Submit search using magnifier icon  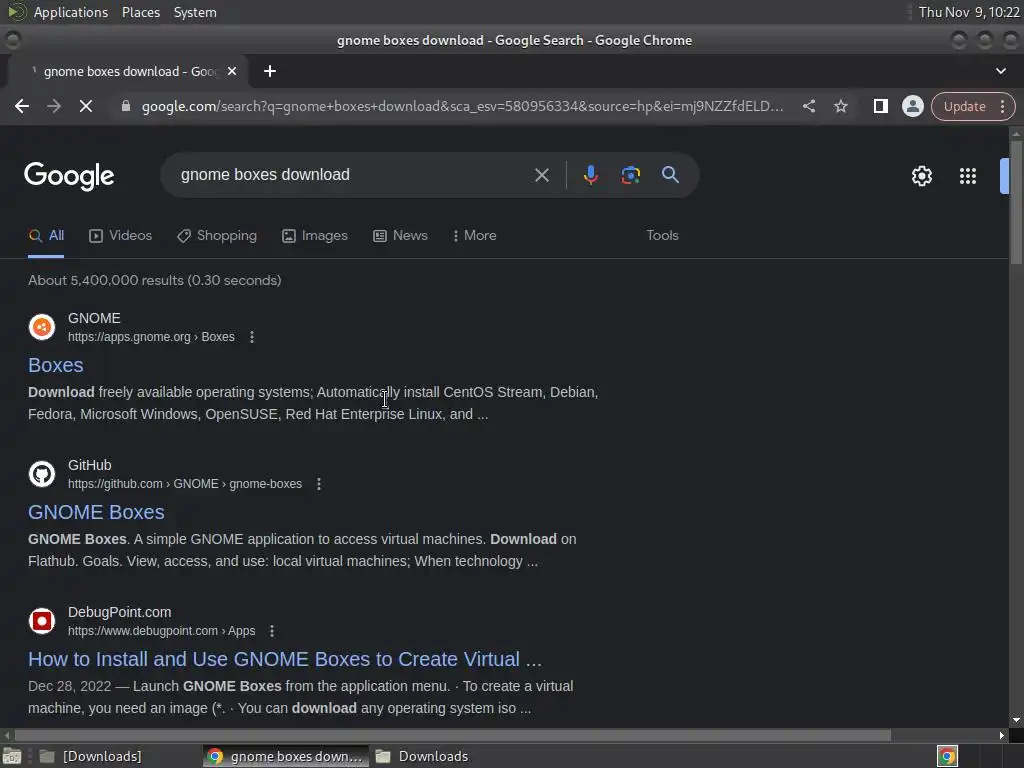[670, 174]
